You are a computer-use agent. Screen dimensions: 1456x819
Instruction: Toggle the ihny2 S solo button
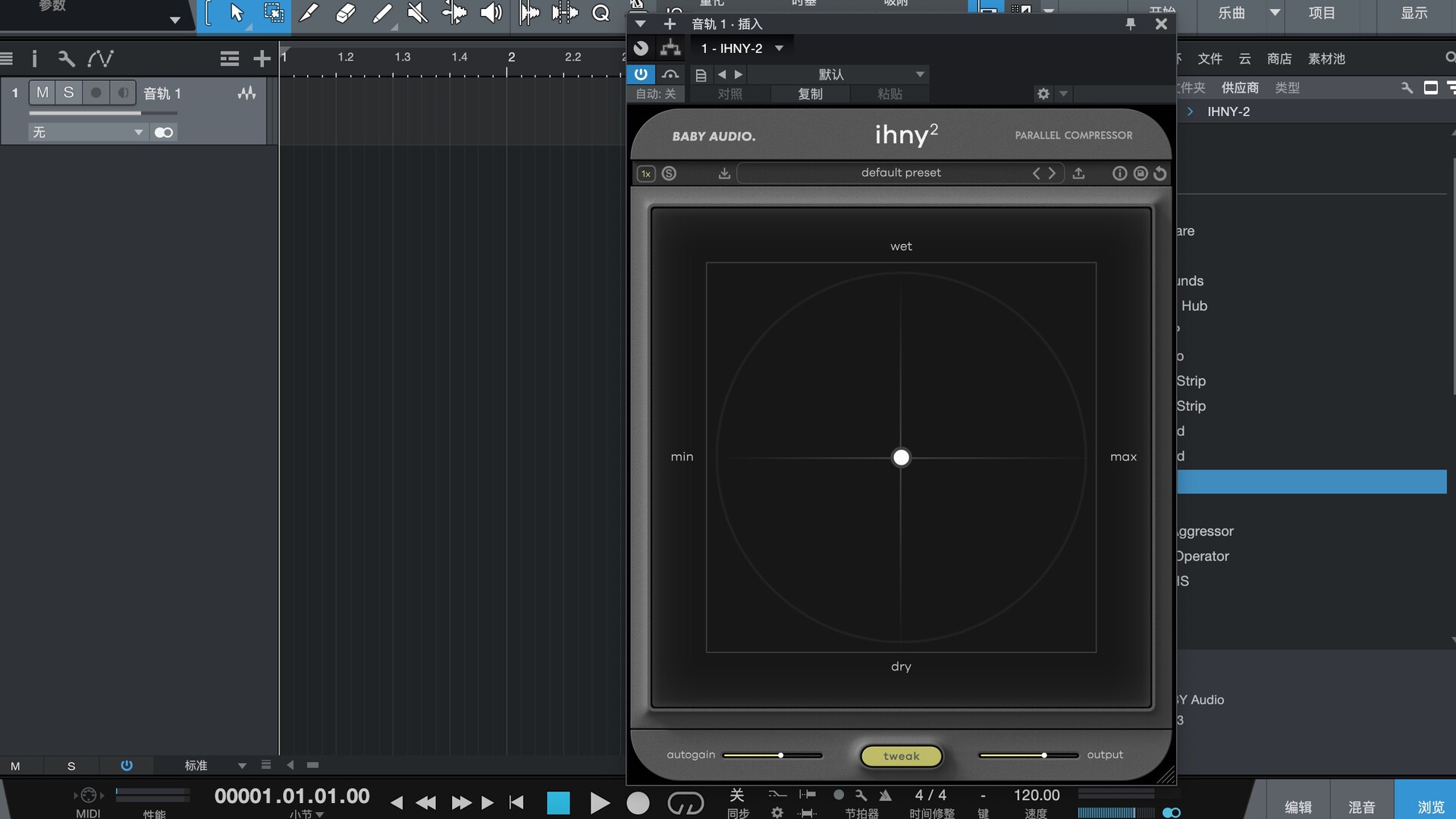pos(669,174)
